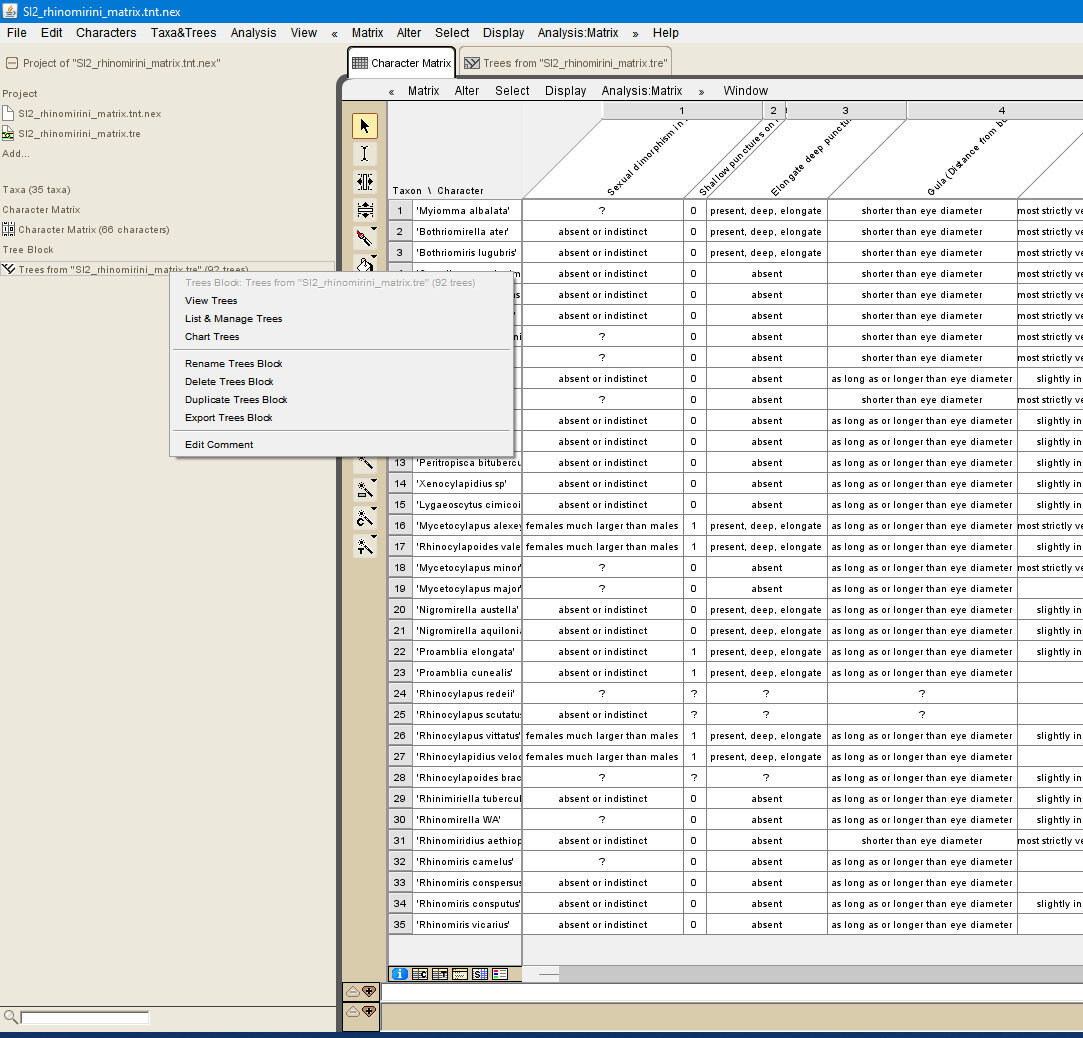
Task: Open the taxa list icon marked T
Action: point(440,974)
